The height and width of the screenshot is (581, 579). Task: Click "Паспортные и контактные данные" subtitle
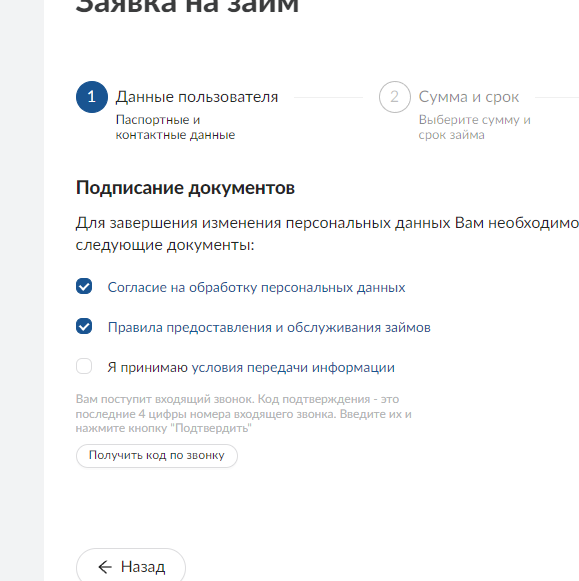(x=175, y=127)
